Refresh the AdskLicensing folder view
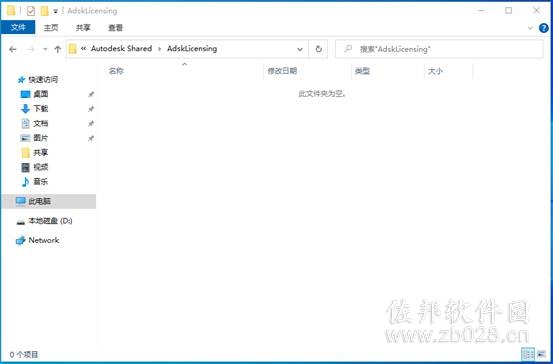This screenshot has height=364, width=553. [318, 49]
